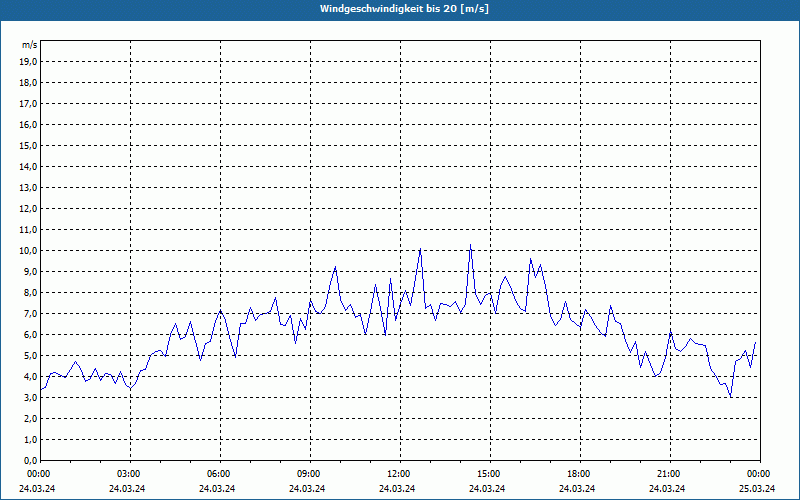The width and height of the screenshot is (800, 500).
Task: Click the 3,0 y-axis label
Action: pyautogui.click(x=31, y=397)
